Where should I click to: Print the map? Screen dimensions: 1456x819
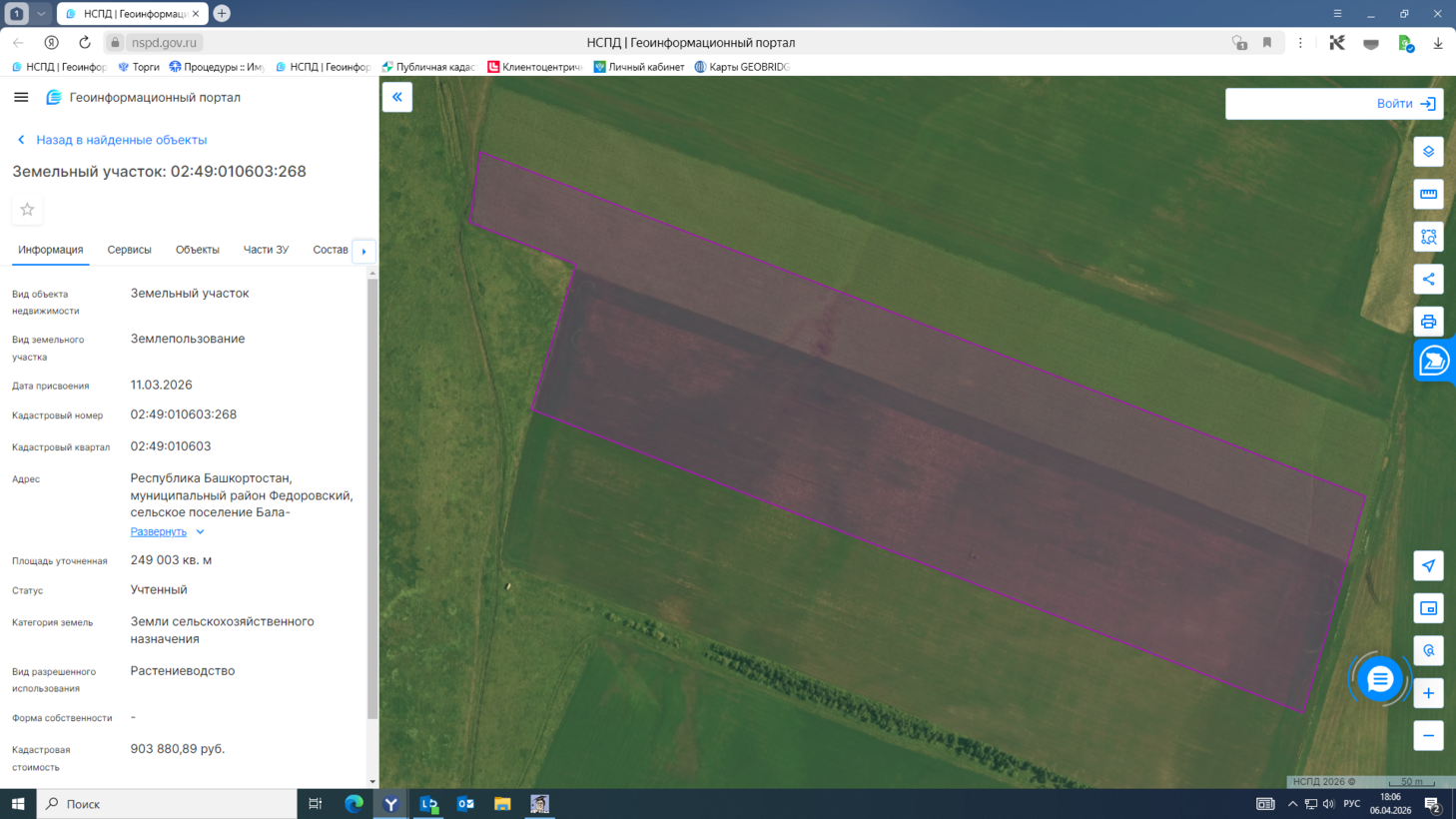coord(1428,322)
